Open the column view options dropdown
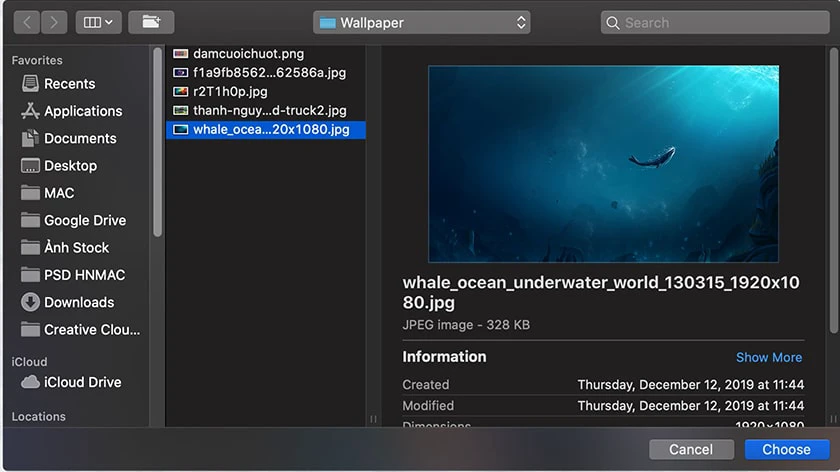The image size is (840, 472). (x=98, y=23)
